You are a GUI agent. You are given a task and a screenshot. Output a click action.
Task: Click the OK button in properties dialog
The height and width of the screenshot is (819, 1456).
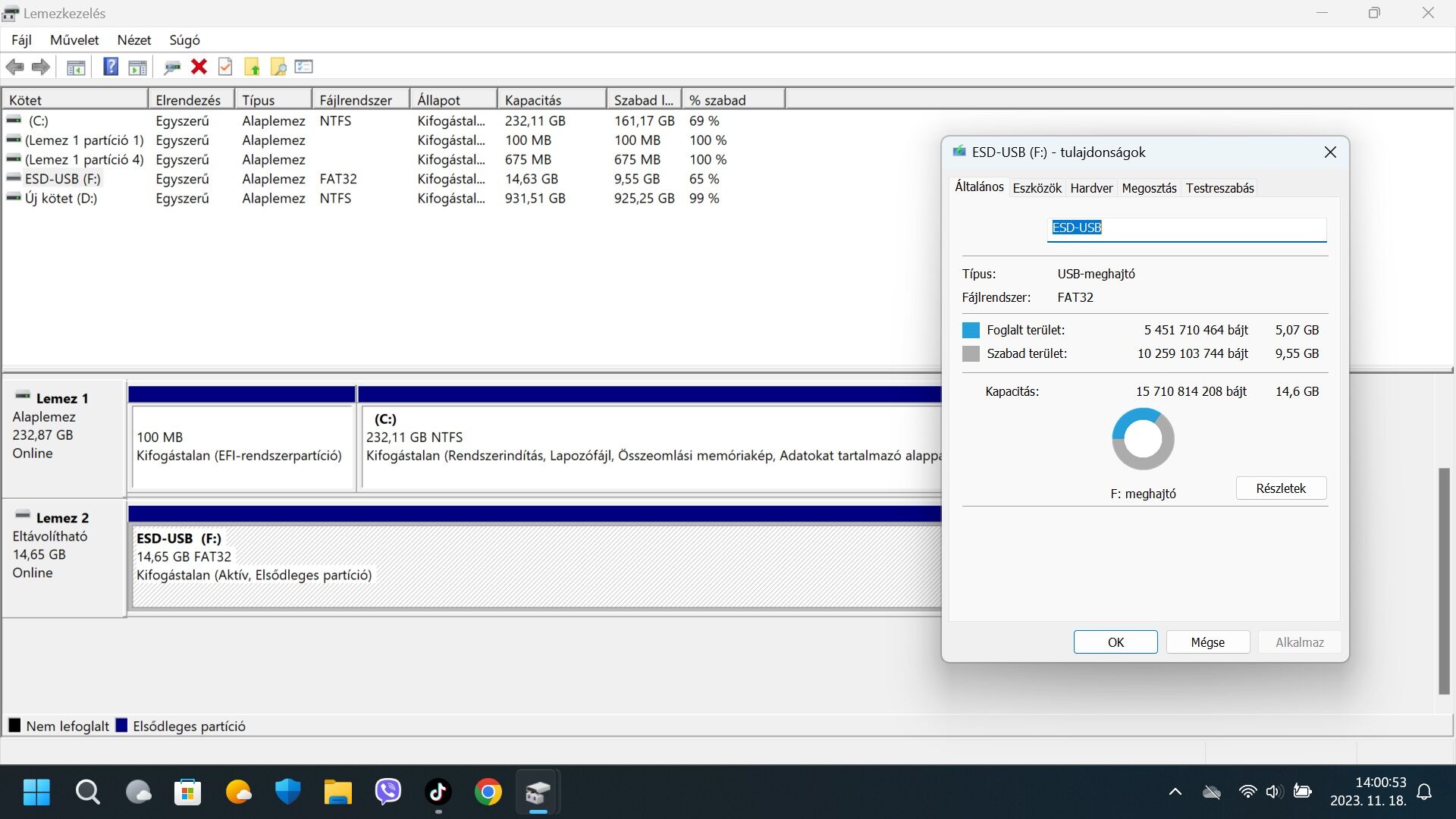click(1116, 642)
